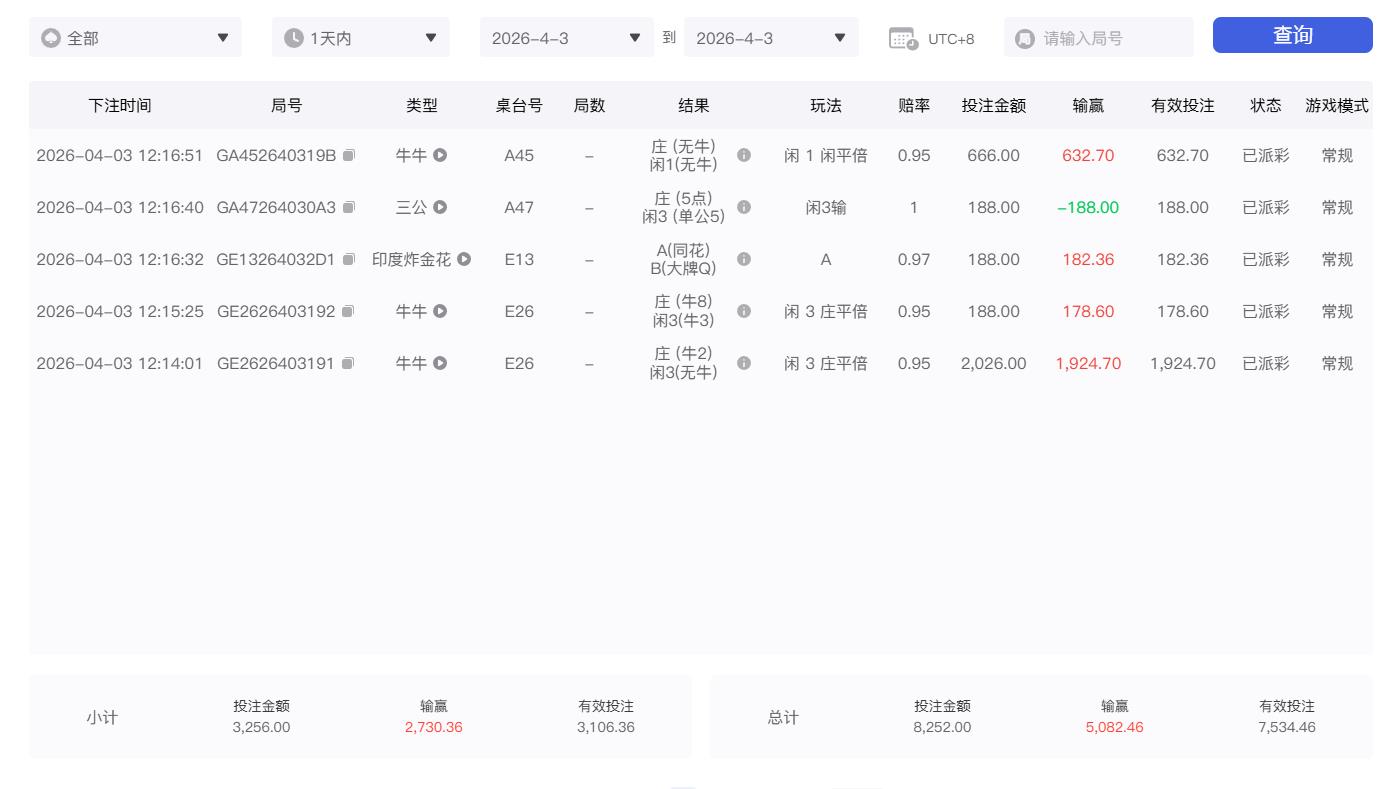Play replay video for the 印度炸金花 game
Screen dimensions: 1397x789
[464, 259]
